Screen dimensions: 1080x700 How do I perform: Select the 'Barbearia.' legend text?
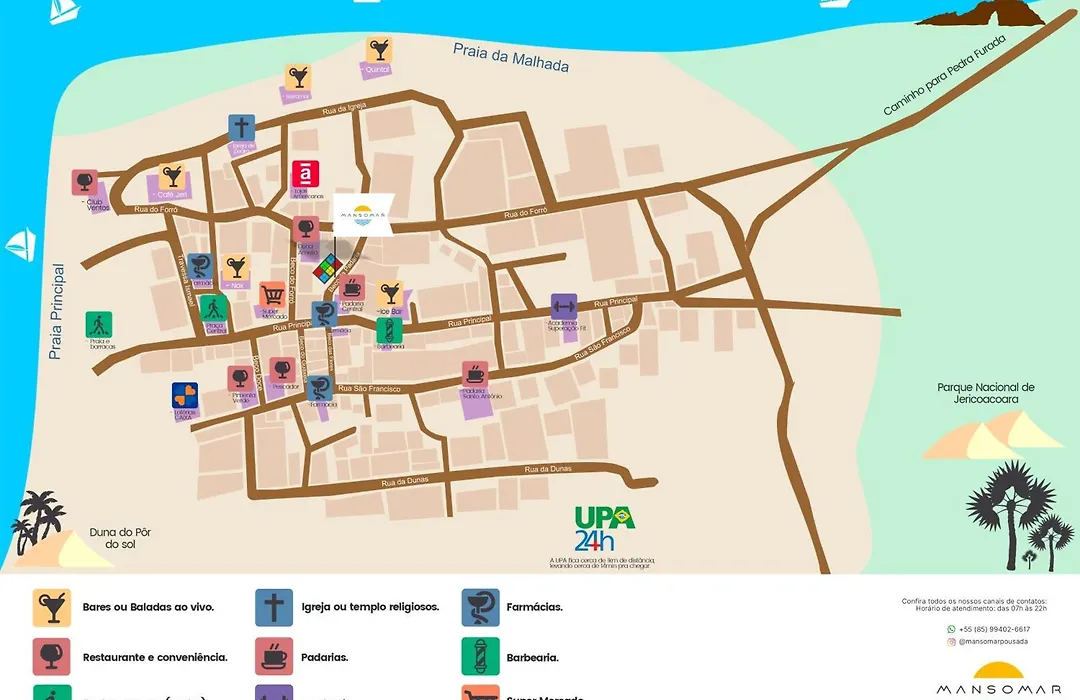click(x=532, y=657)
